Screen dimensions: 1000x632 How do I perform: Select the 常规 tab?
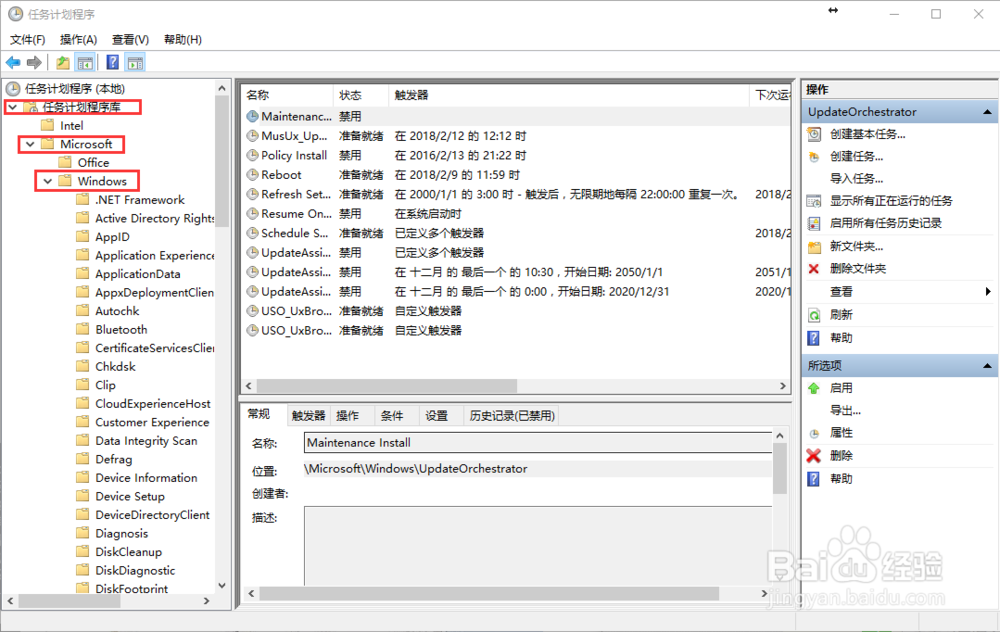pyautogui.click(x=259, y=414)
